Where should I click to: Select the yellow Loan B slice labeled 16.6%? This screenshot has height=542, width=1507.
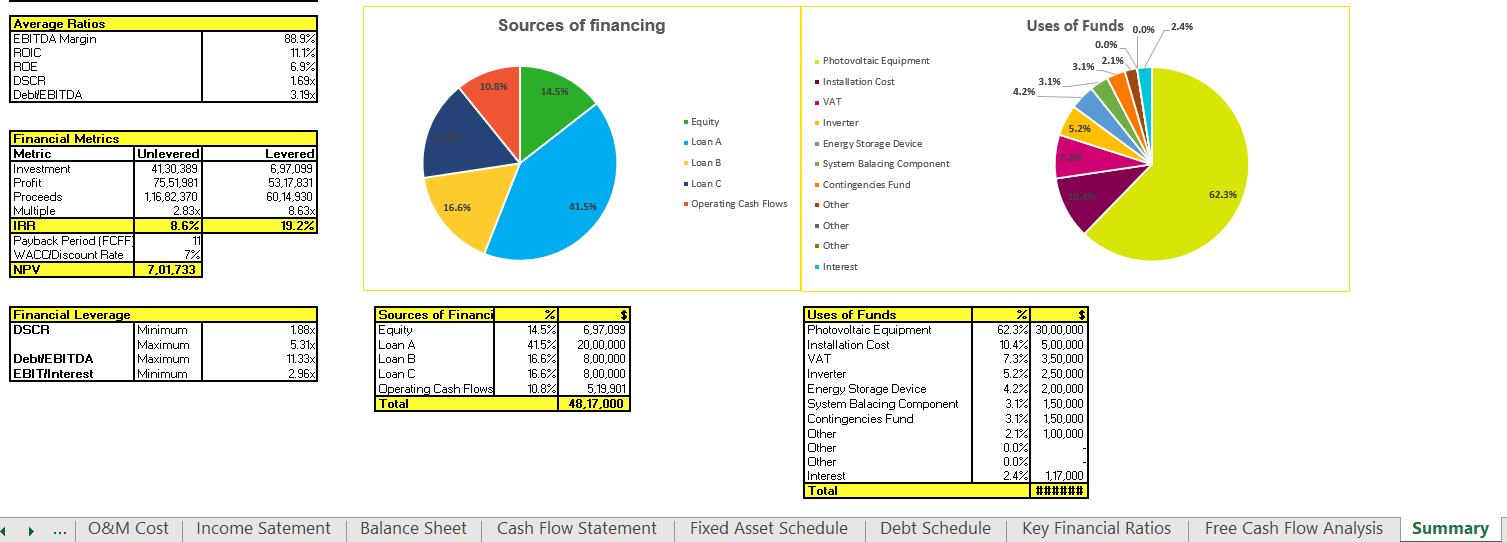470,208
